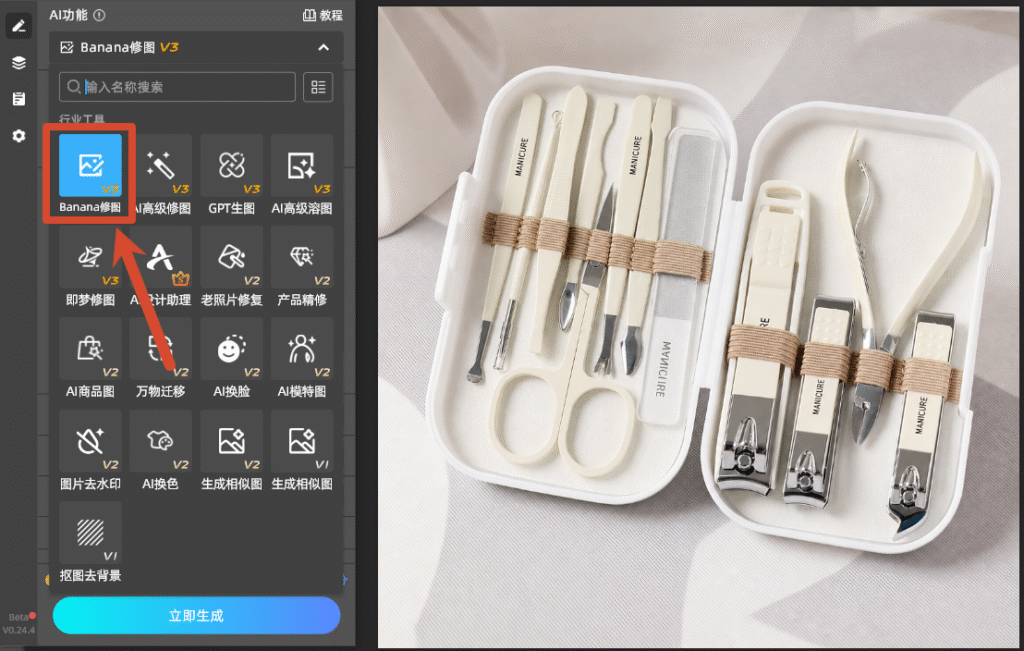Open the settings gear in sidebar
The image size is (1024, 651).
[19, 136]
